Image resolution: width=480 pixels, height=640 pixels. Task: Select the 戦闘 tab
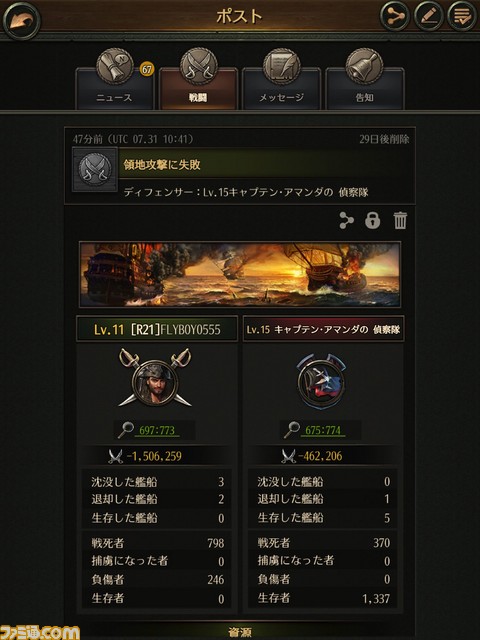pyautogui.click(x=198, y=79)
